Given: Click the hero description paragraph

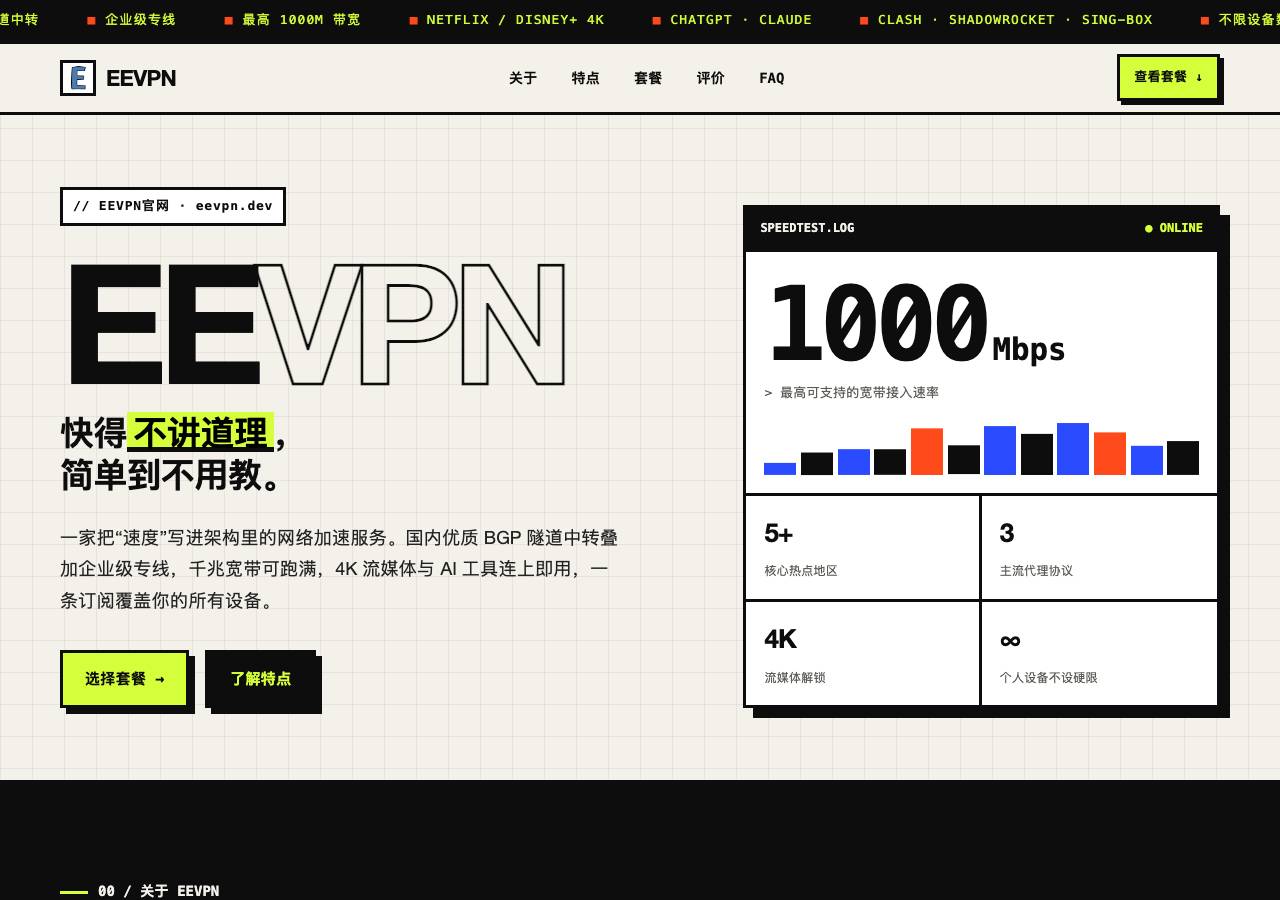Looking at the screenshot, I should [x=339, y=569].
